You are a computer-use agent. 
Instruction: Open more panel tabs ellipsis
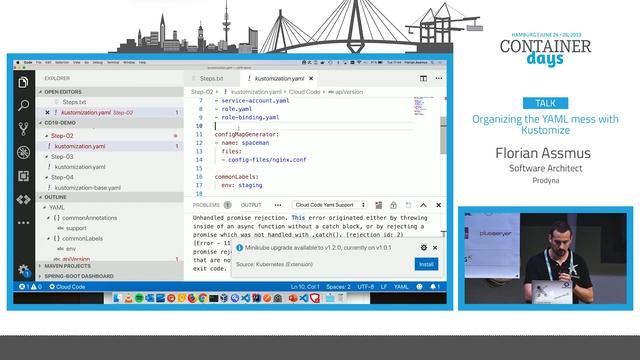[x=278, y=205]
